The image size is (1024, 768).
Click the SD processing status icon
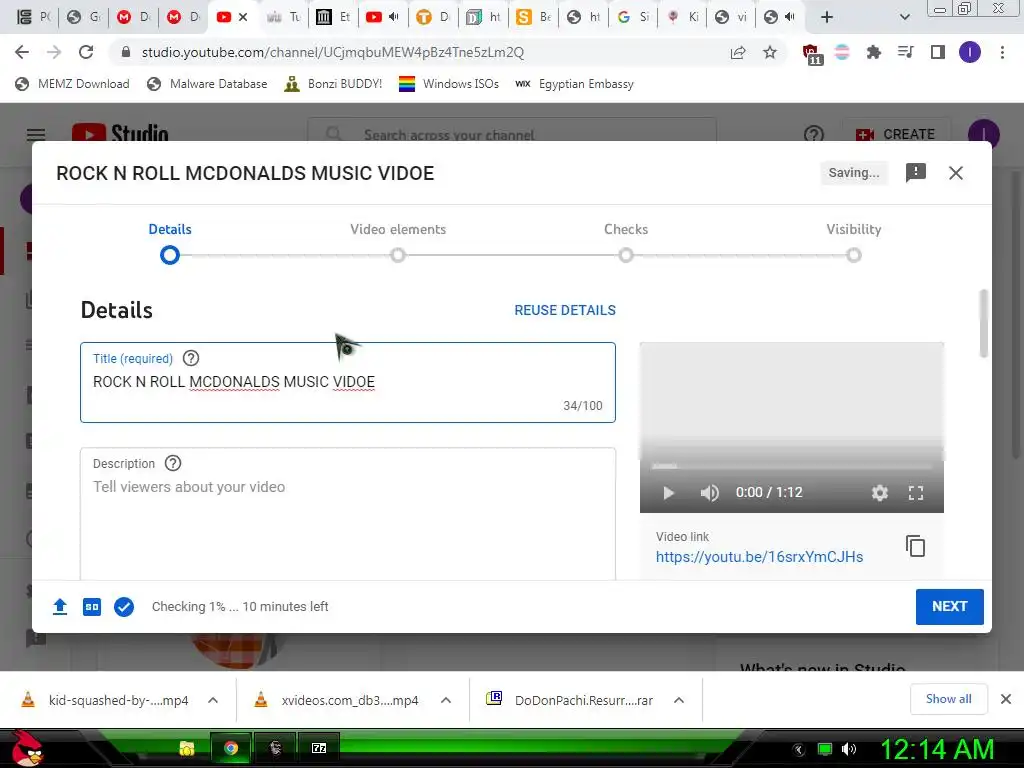coord(92,607)
